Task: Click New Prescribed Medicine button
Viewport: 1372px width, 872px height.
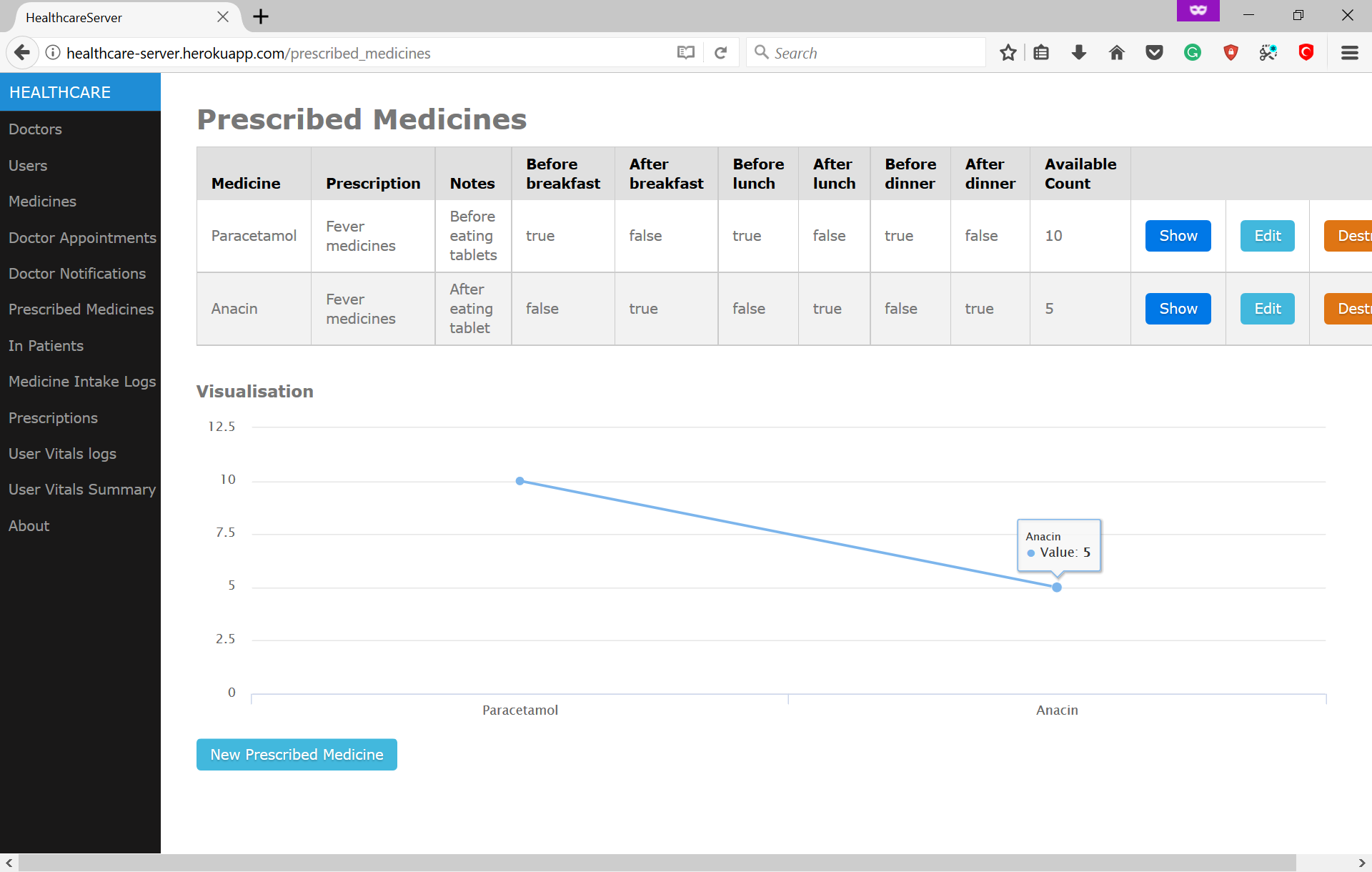Action: click(x=297, y=755)
